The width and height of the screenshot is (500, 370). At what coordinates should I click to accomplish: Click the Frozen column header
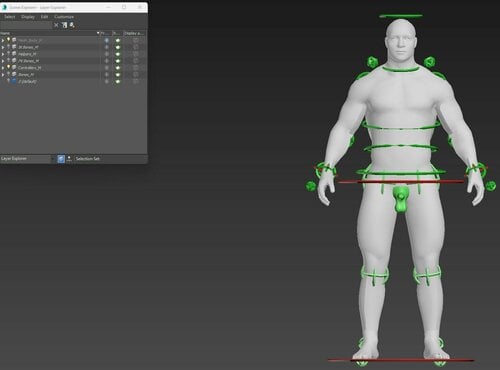(x=106, y=33)
